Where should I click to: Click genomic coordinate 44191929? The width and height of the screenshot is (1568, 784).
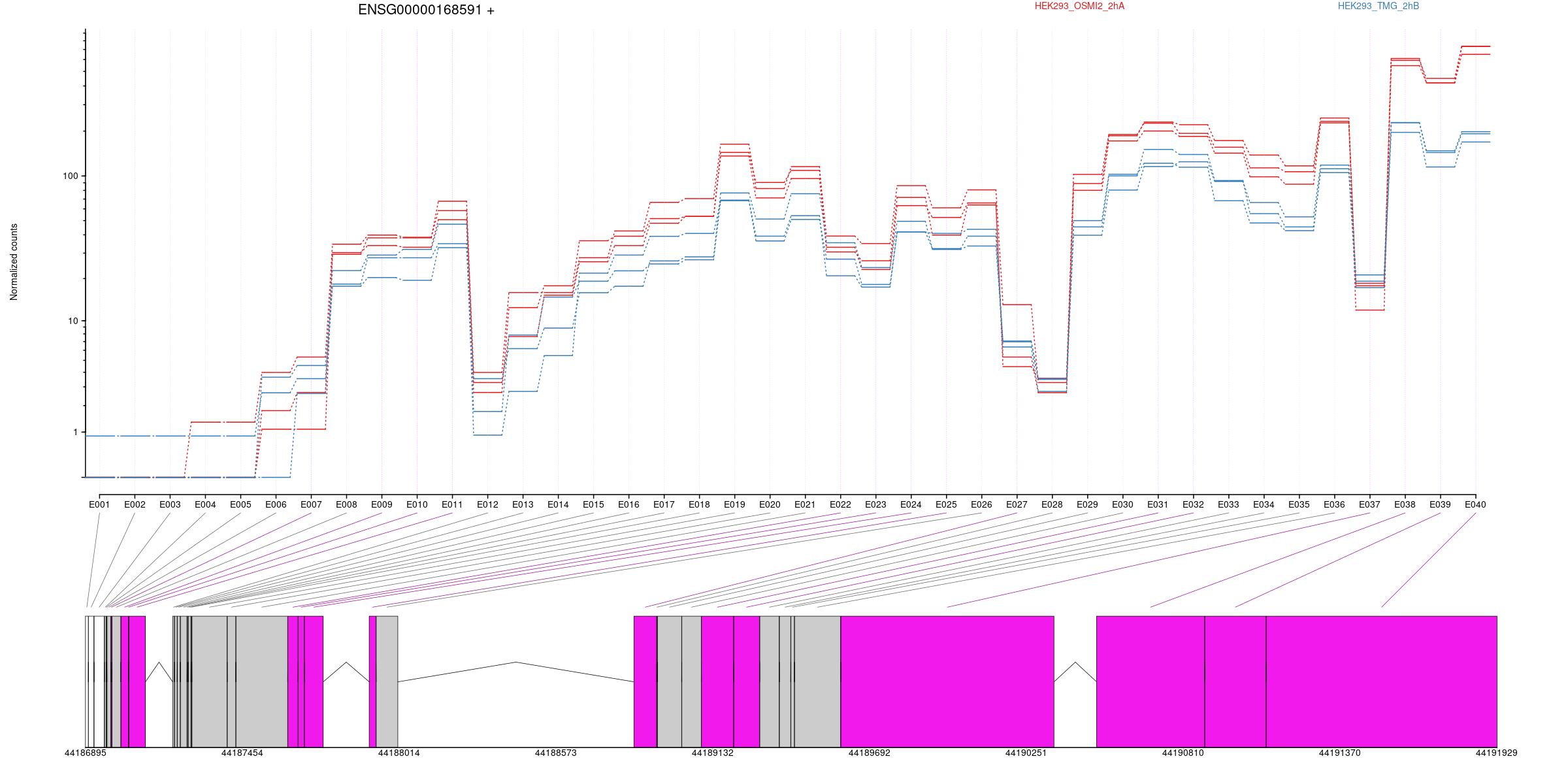(1497, 753)
